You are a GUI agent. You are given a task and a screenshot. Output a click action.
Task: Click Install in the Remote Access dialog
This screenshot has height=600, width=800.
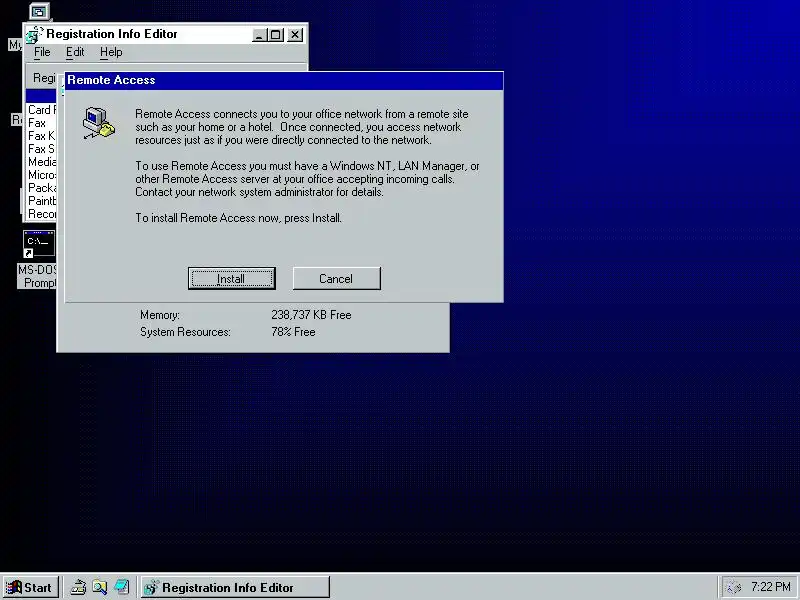[232, 279]
